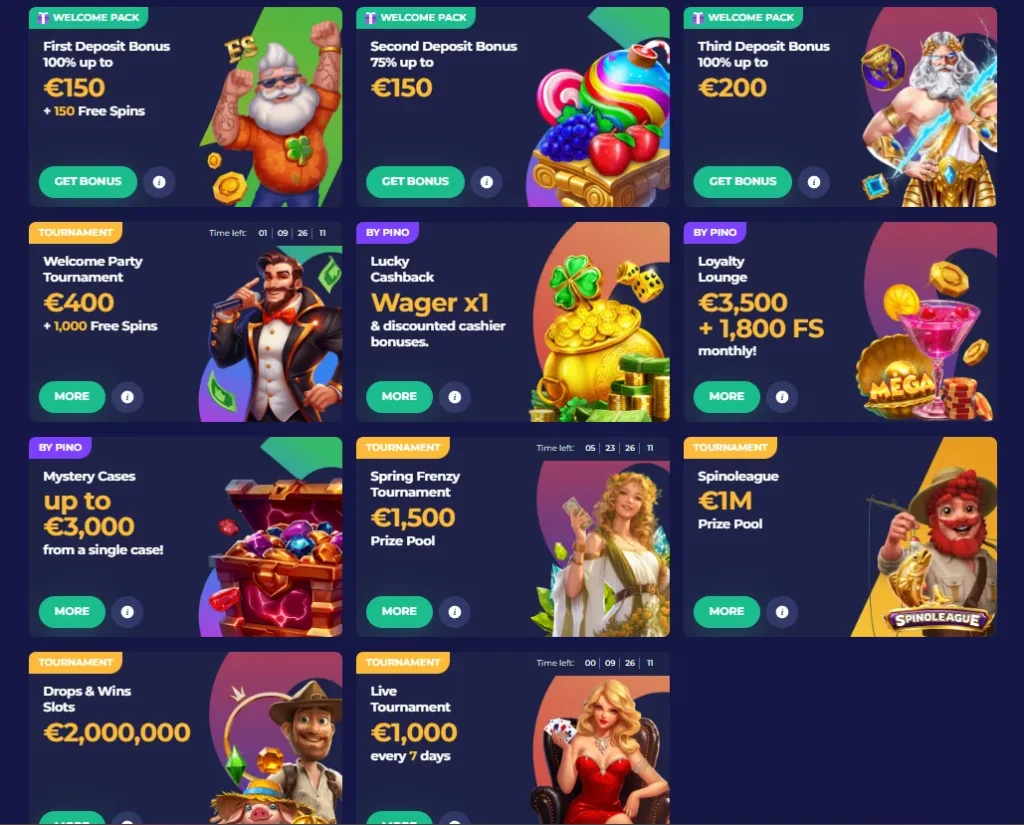Screen dimensions: 1024x825
Task: Select the Drops & Wins Slots card image
Action: click(x=276, y=751)
